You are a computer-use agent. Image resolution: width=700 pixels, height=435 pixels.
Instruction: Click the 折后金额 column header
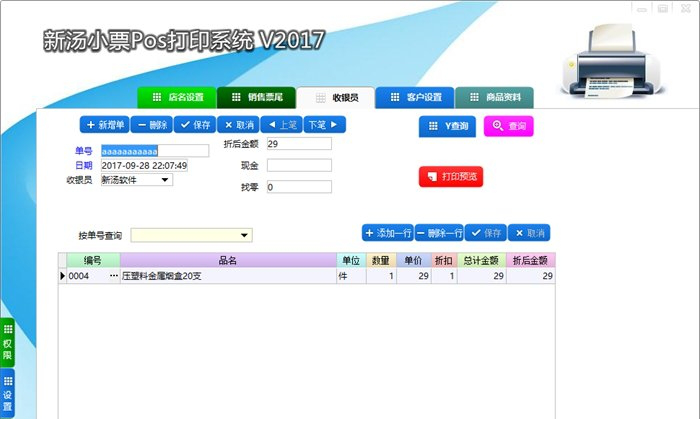point(530,260)
